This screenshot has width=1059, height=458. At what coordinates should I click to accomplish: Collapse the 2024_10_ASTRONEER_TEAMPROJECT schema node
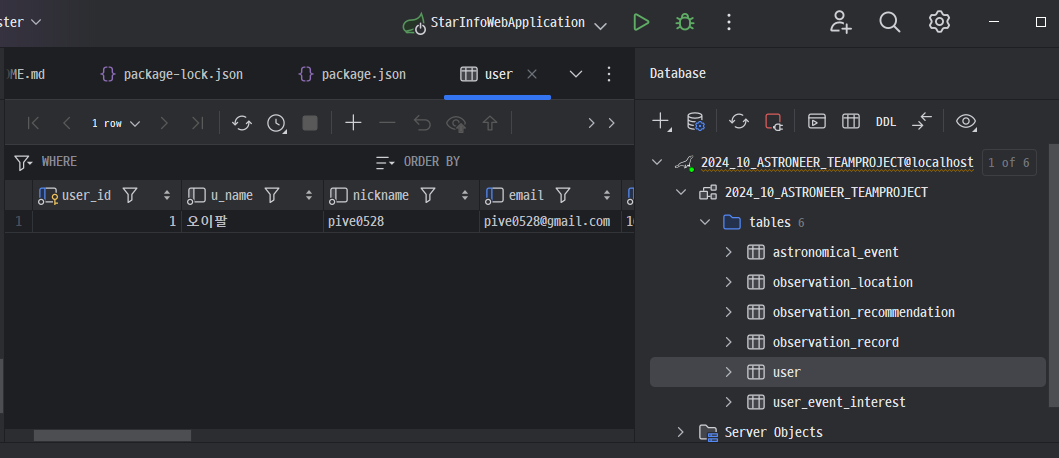(x=681, y=193)
